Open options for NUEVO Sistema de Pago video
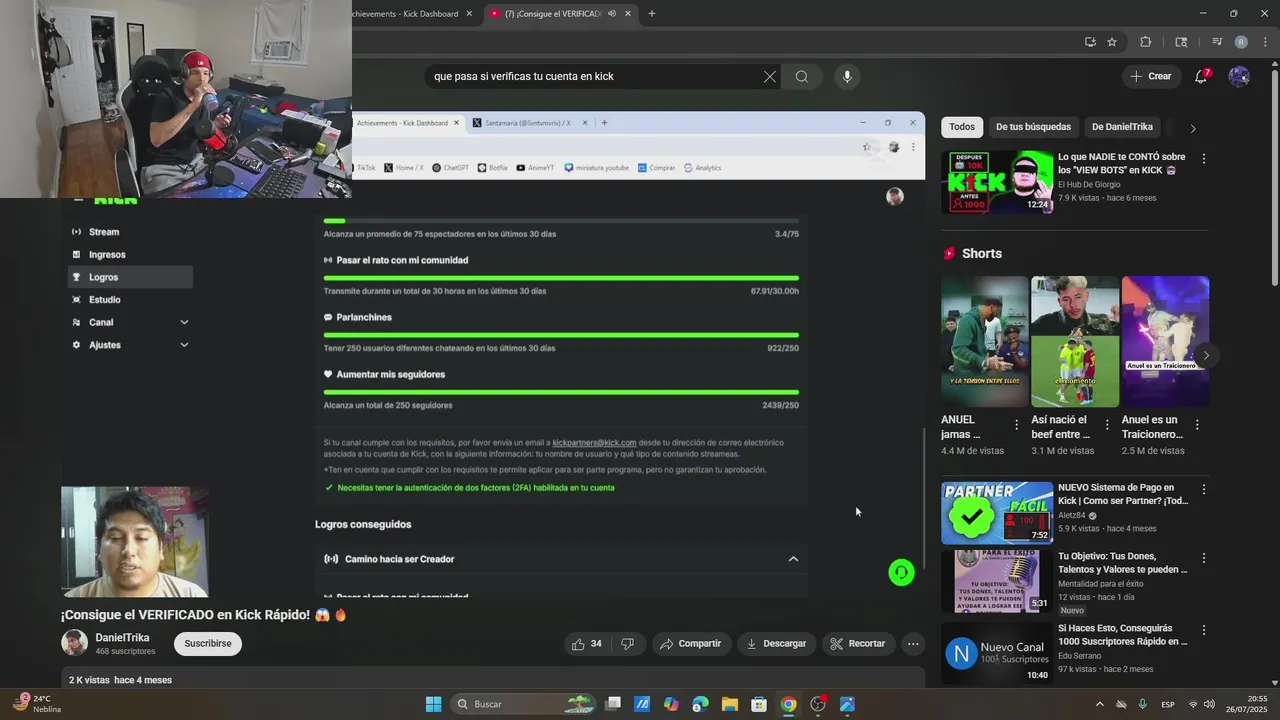This screenshot has width=1280, height=720. (1204, 490)
